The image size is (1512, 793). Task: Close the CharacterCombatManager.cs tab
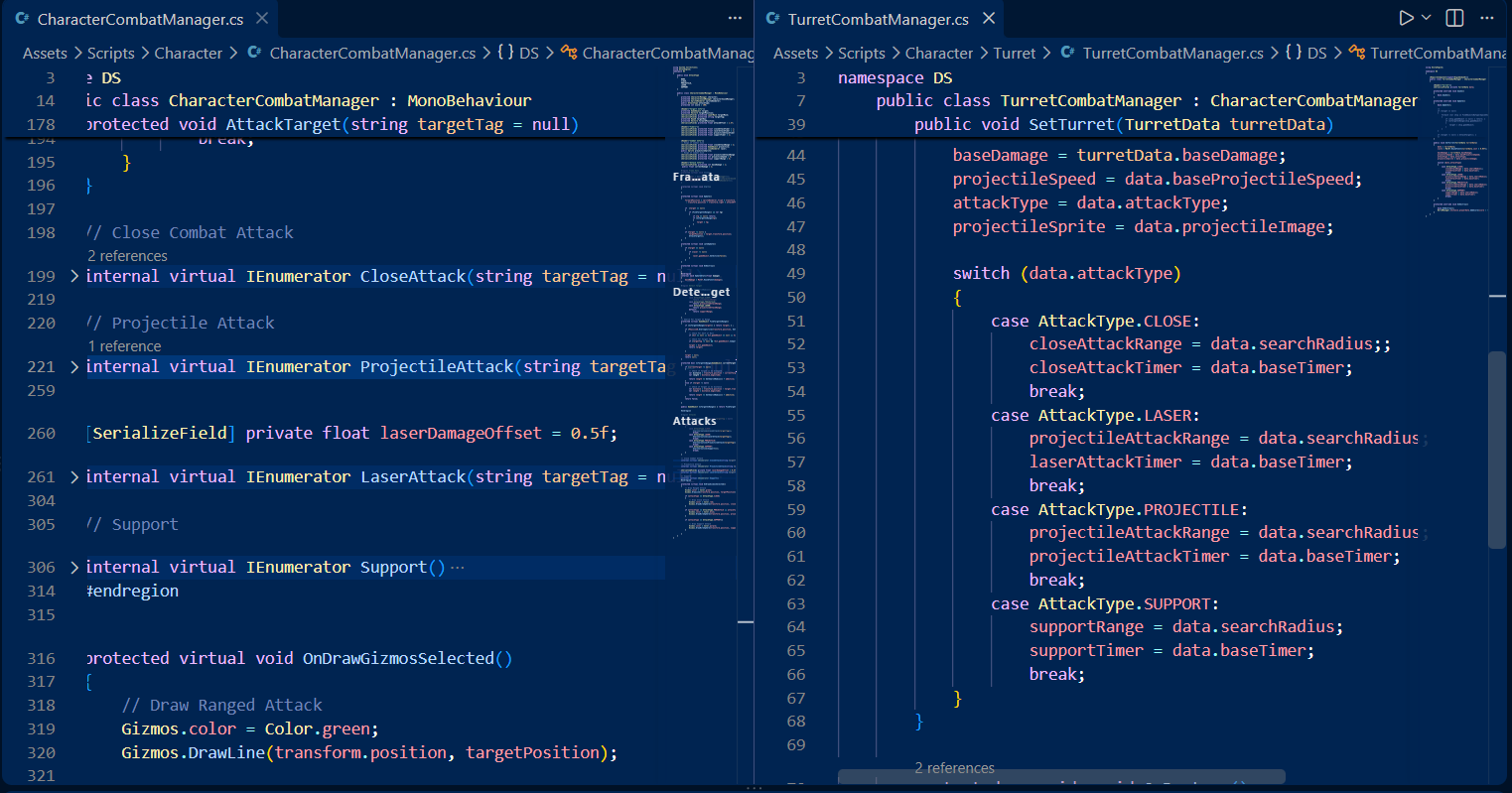tap(262, 19)
